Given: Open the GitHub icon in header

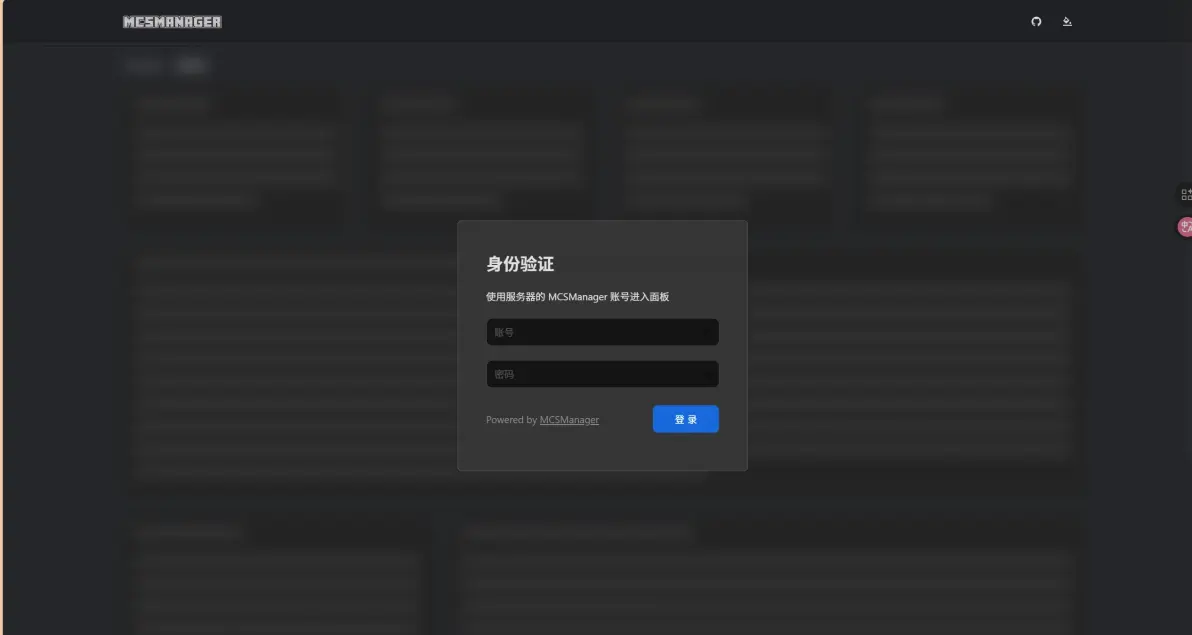Looking at the screenshot, I should [1036, 21].
